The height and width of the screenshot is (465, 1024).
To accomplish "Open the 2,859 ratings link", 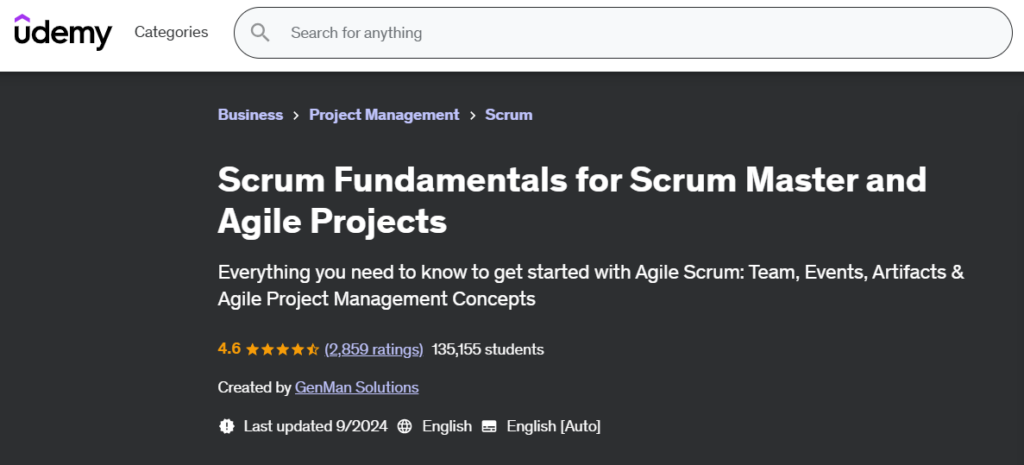I will tap(374, 349).
